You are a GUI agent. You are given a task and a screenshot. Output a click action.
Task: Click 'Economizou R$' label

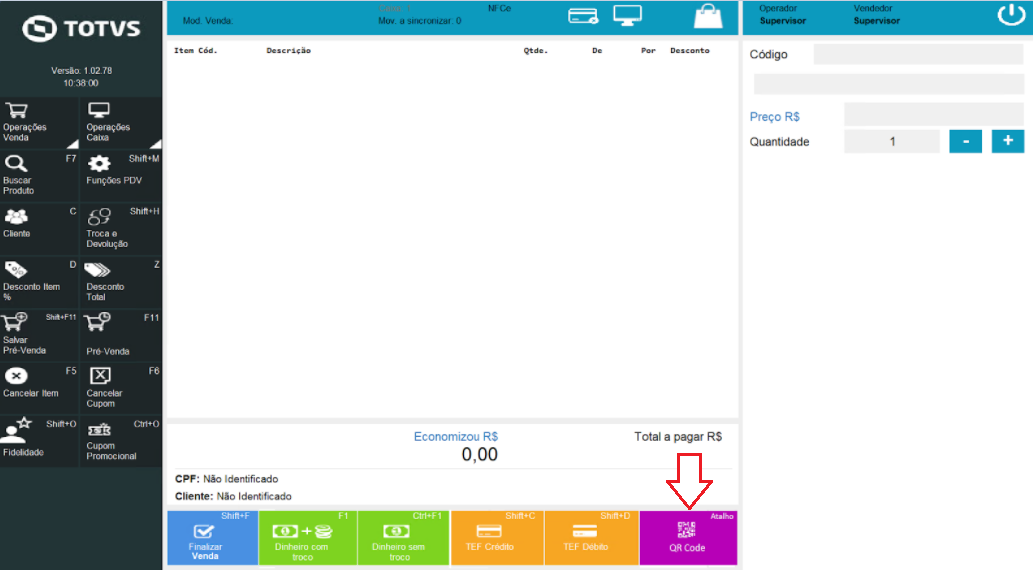456,436
